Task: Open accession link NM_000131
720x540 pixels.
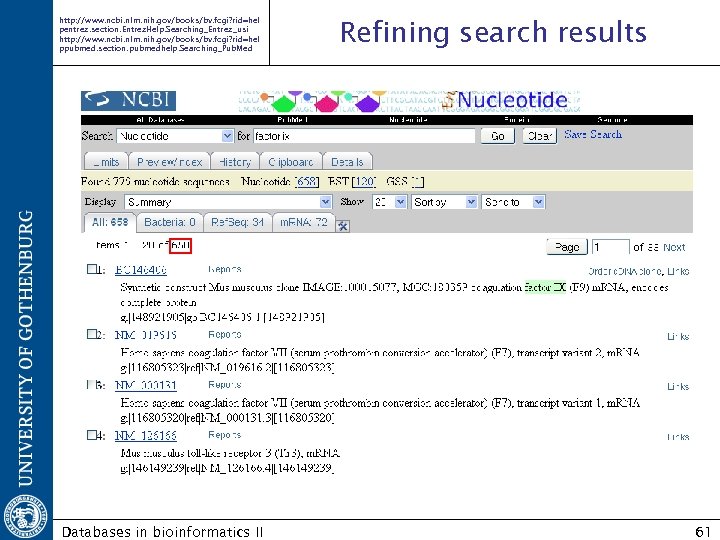Action: tap(146, 386)
